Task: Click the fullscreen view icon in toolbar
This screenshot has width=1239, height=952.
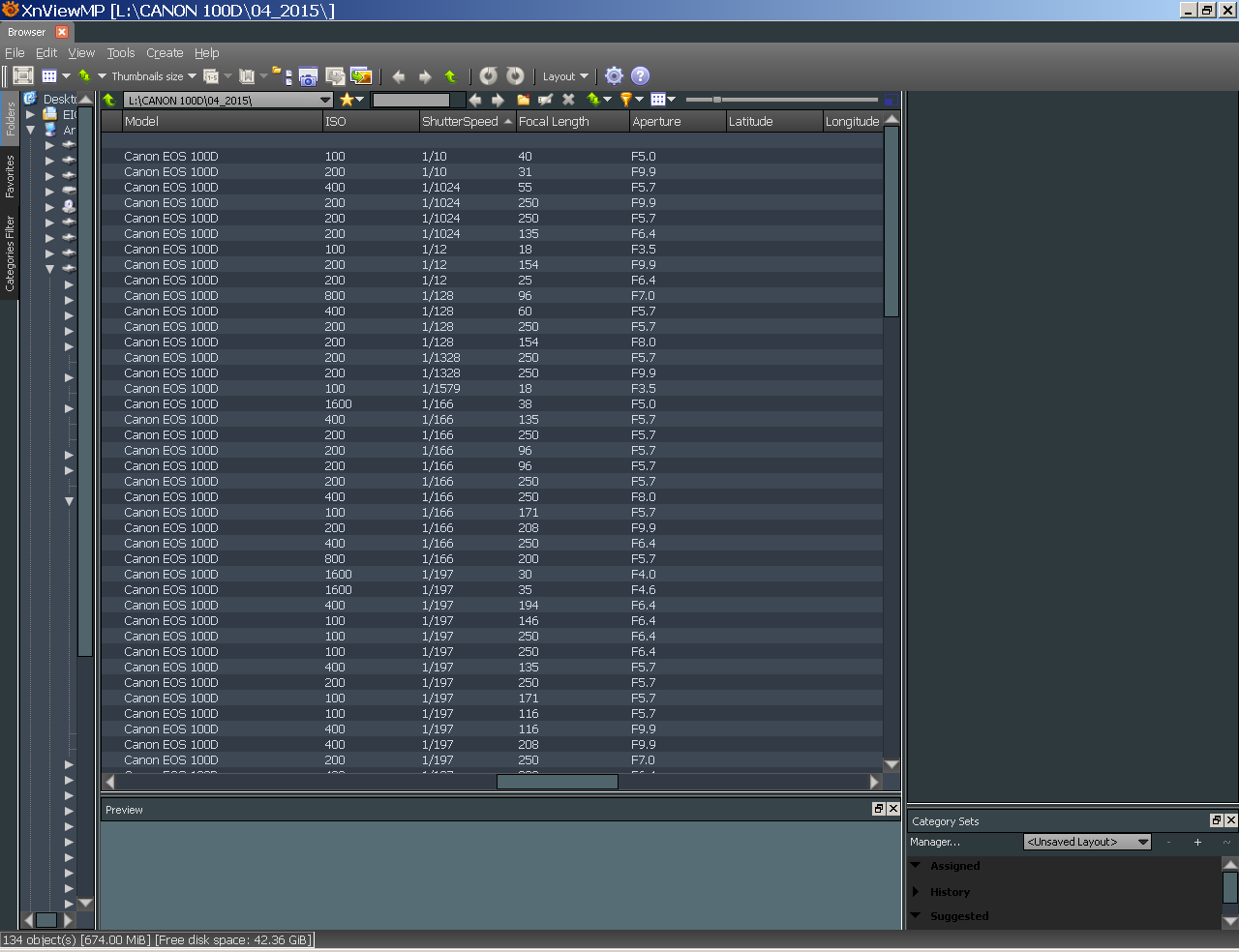Action: 23,75
